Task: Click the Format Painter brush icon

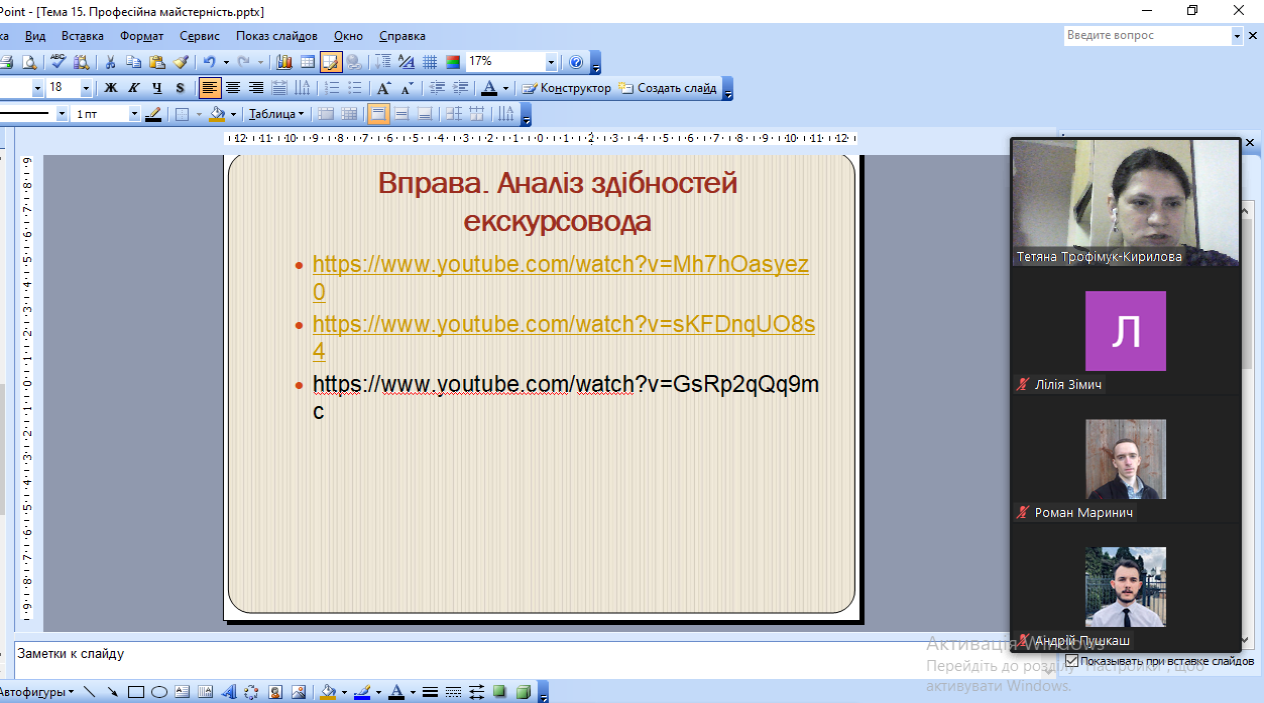Action: 181,62
